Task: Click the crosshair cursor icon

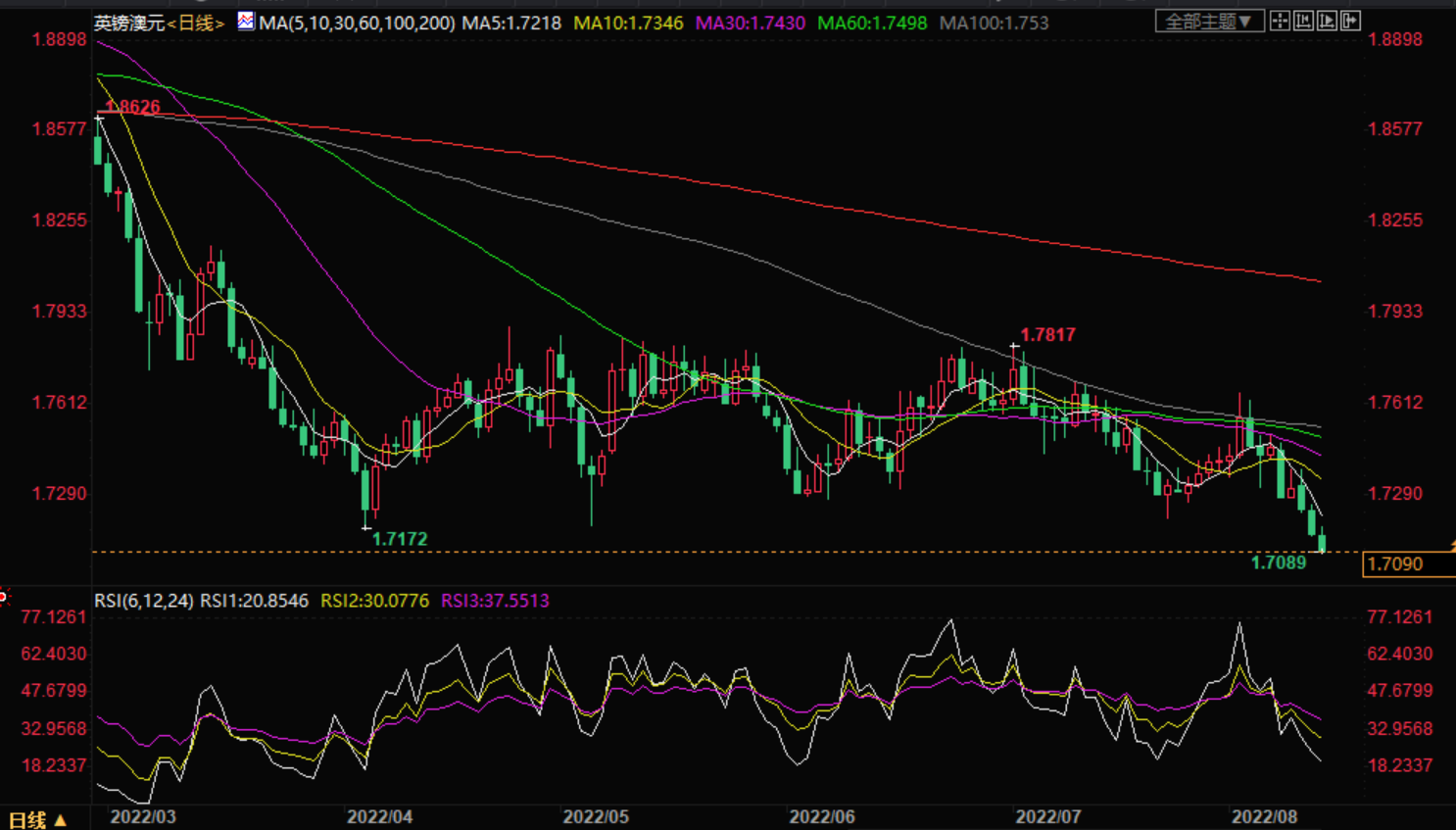Action: tap(1280, 21)
